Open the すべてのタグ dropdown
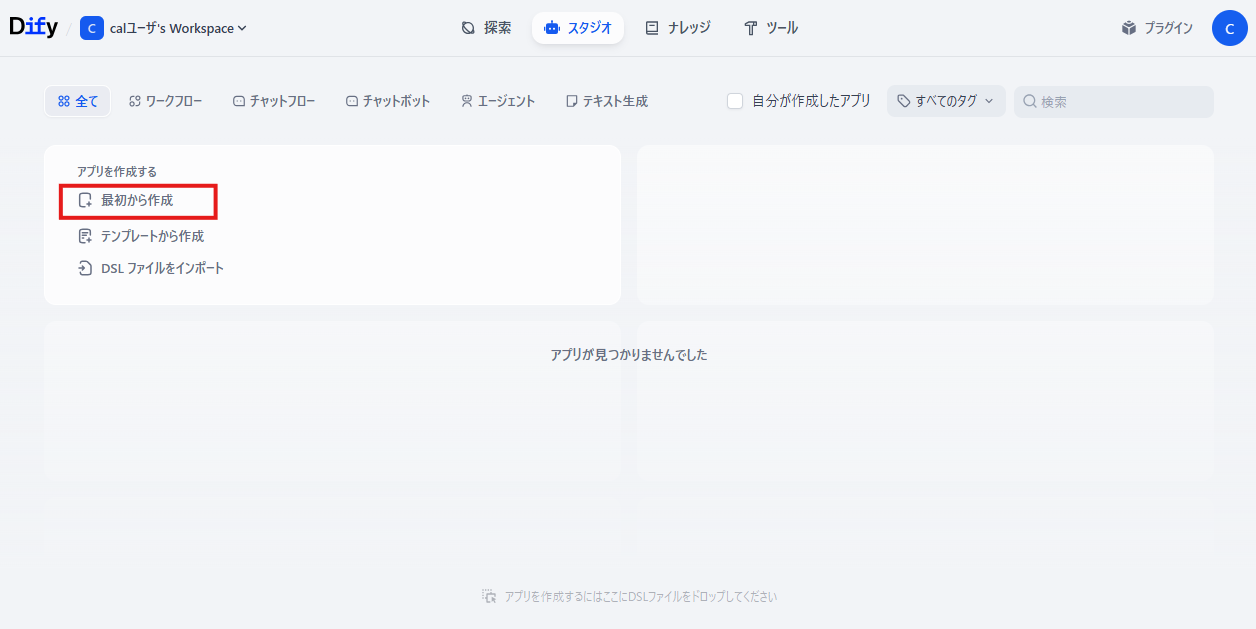 (x=944, y=100)
